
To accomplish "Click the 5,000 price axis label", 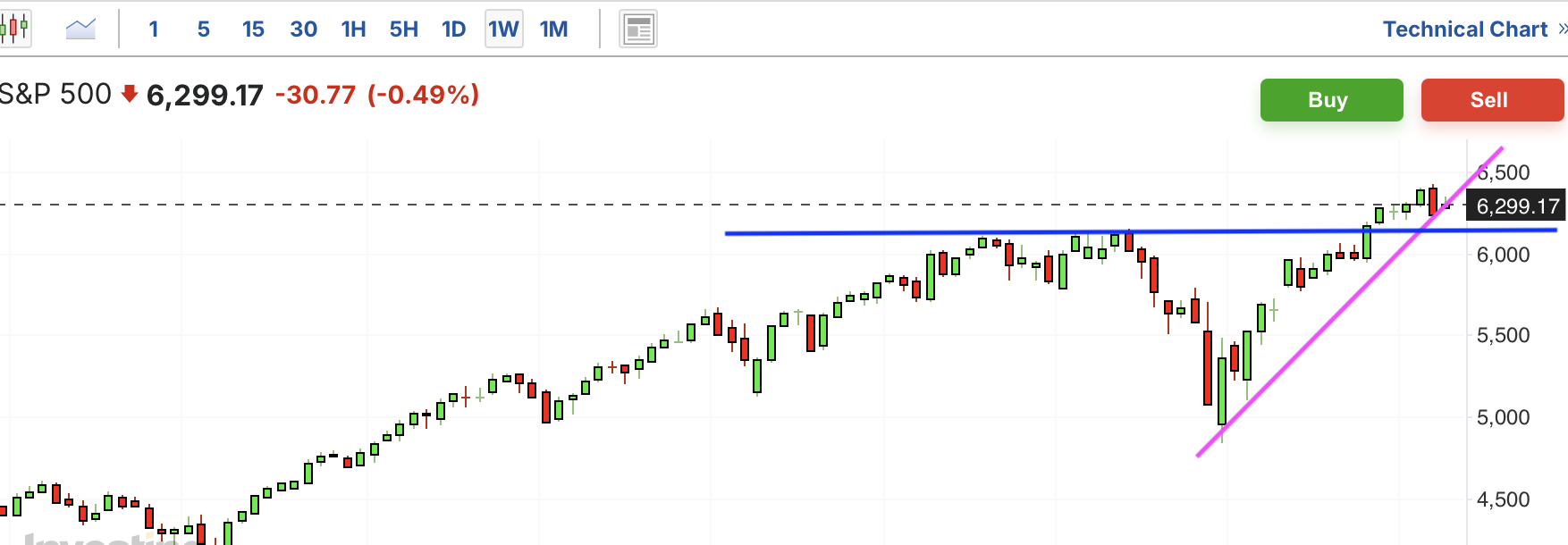I will pos(1503,417).
